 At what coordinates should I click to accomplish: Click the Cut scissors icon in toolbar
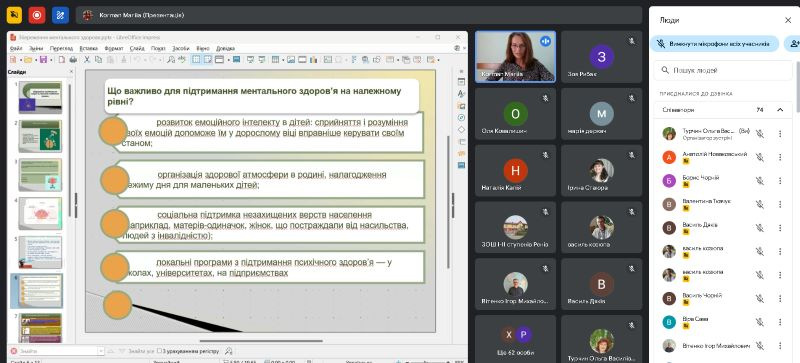point(87,60)
